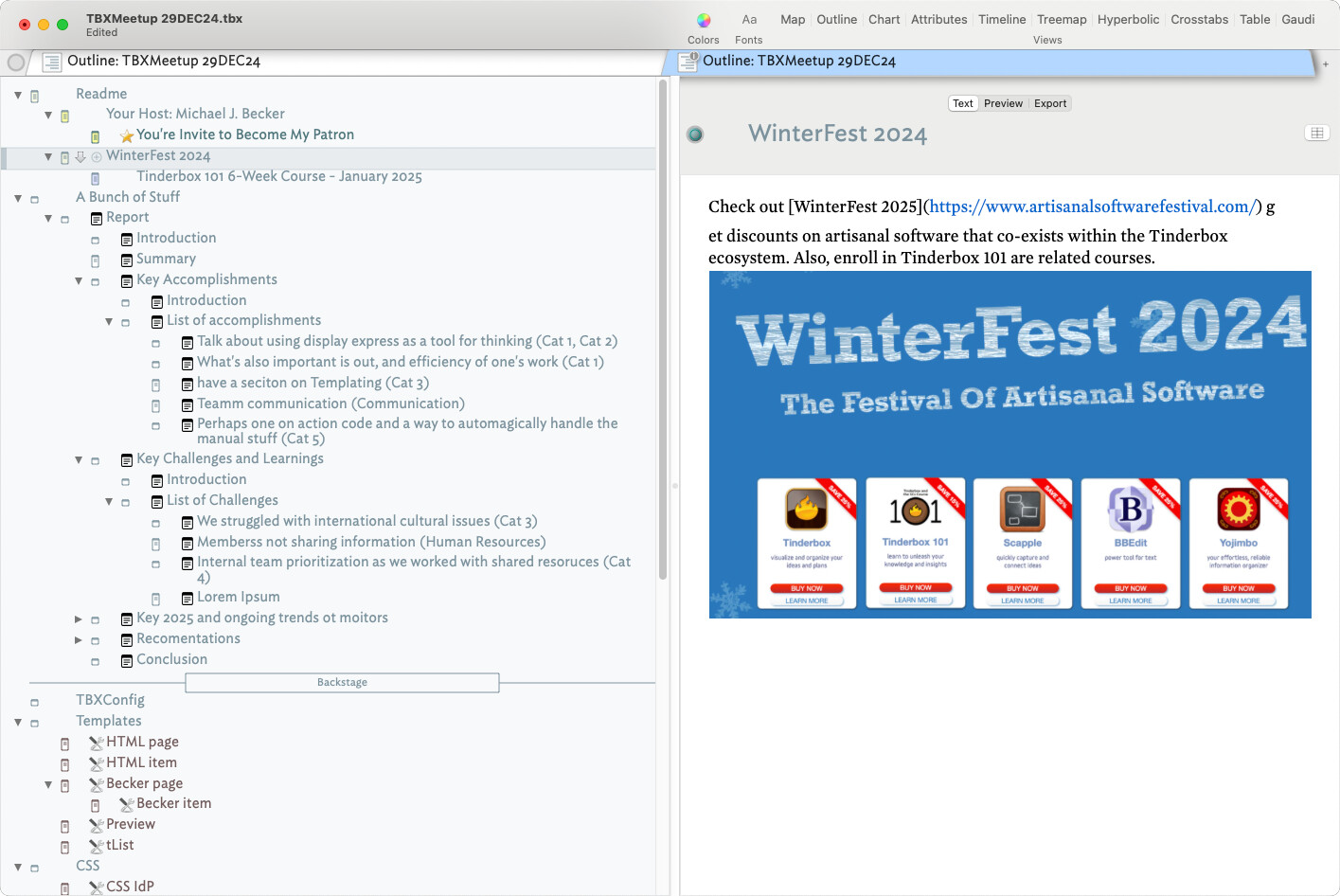Click the outline pane vertical scrollbar
This screenshot has width=1340, height=896.
coord(663,330)
